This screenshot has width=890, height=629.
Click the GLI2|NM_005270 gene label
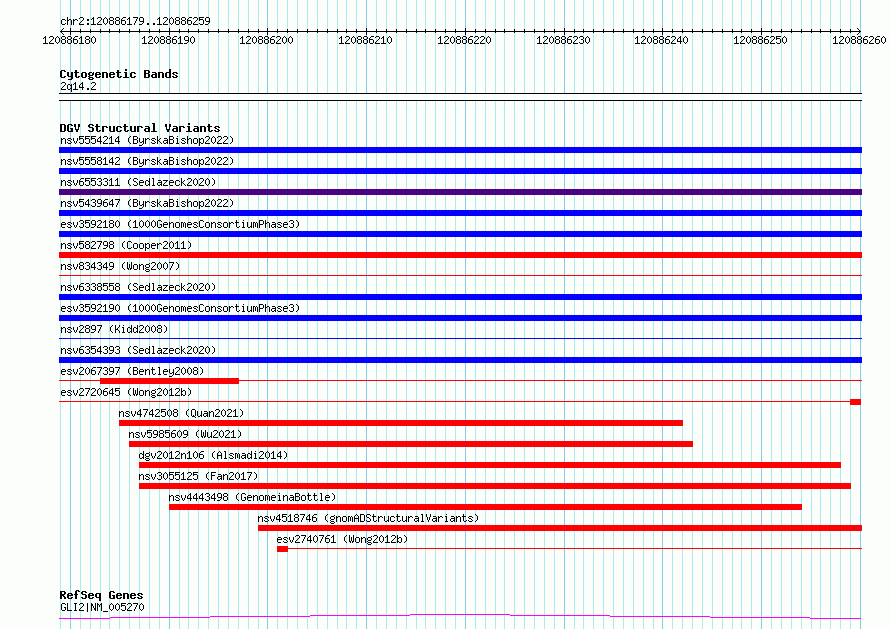102,607
